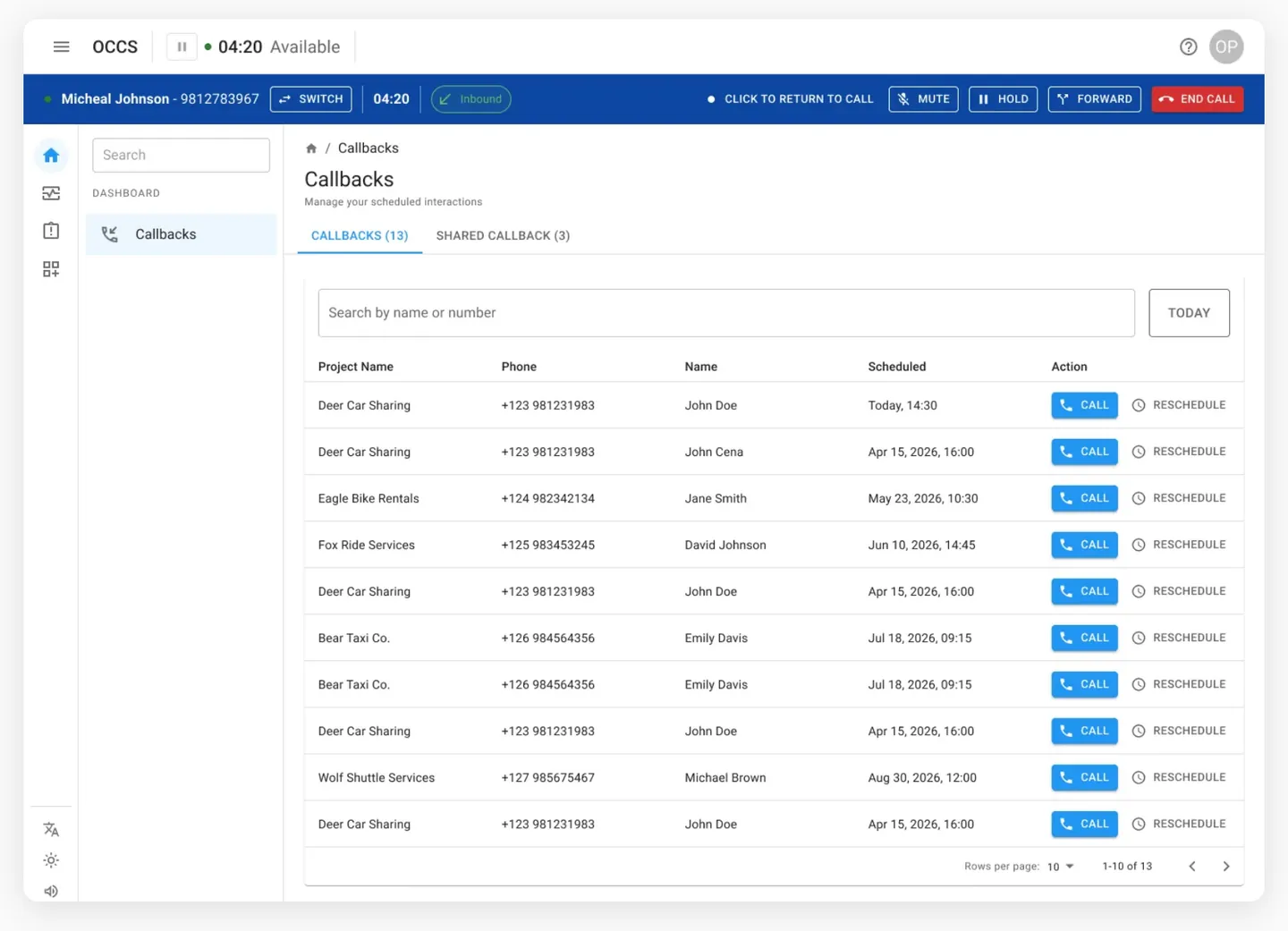Click the Name column header

pos(701,367)
